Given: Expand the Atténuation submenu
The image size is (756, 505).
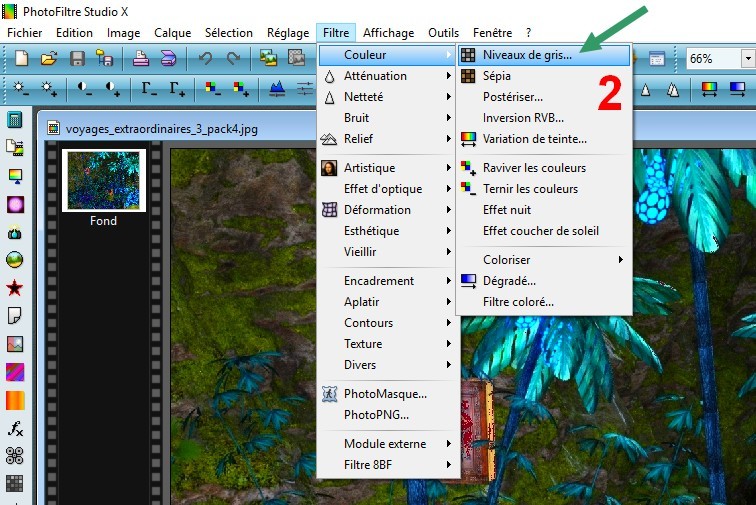Looking at the screenshot, I should pyautogui.click(x=388, y=76).
